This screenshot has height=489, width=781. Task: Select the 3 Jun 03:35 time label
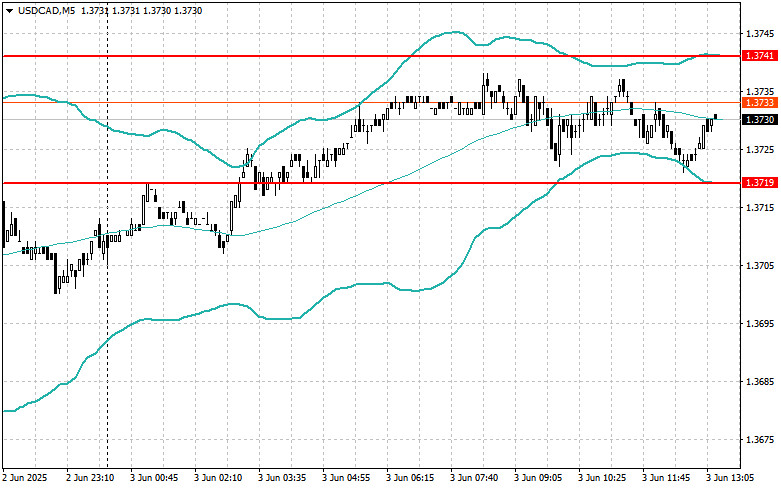(282, 478)
